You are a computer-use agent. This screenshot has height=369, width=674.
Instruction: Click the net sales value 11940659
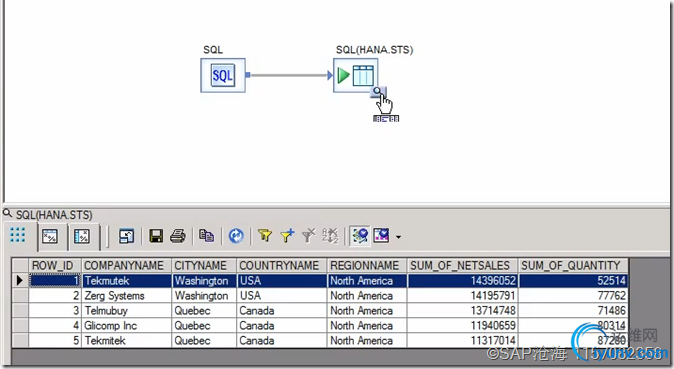[x=463, y=326]
